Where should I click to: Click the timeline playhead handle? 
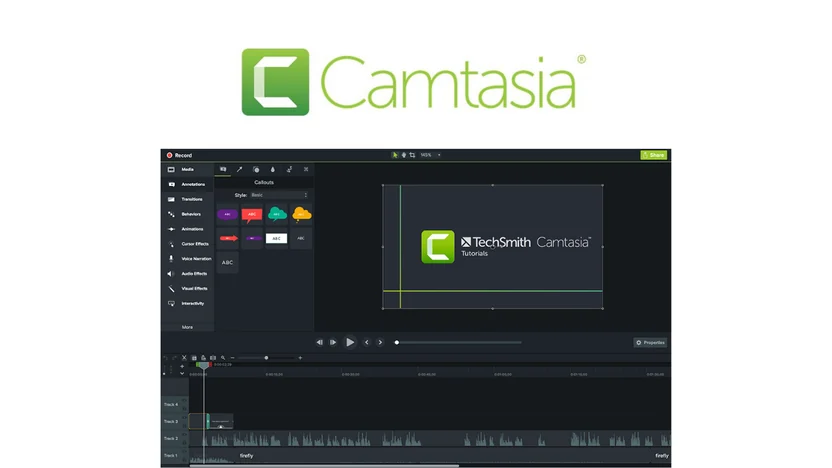coord(204,365)
